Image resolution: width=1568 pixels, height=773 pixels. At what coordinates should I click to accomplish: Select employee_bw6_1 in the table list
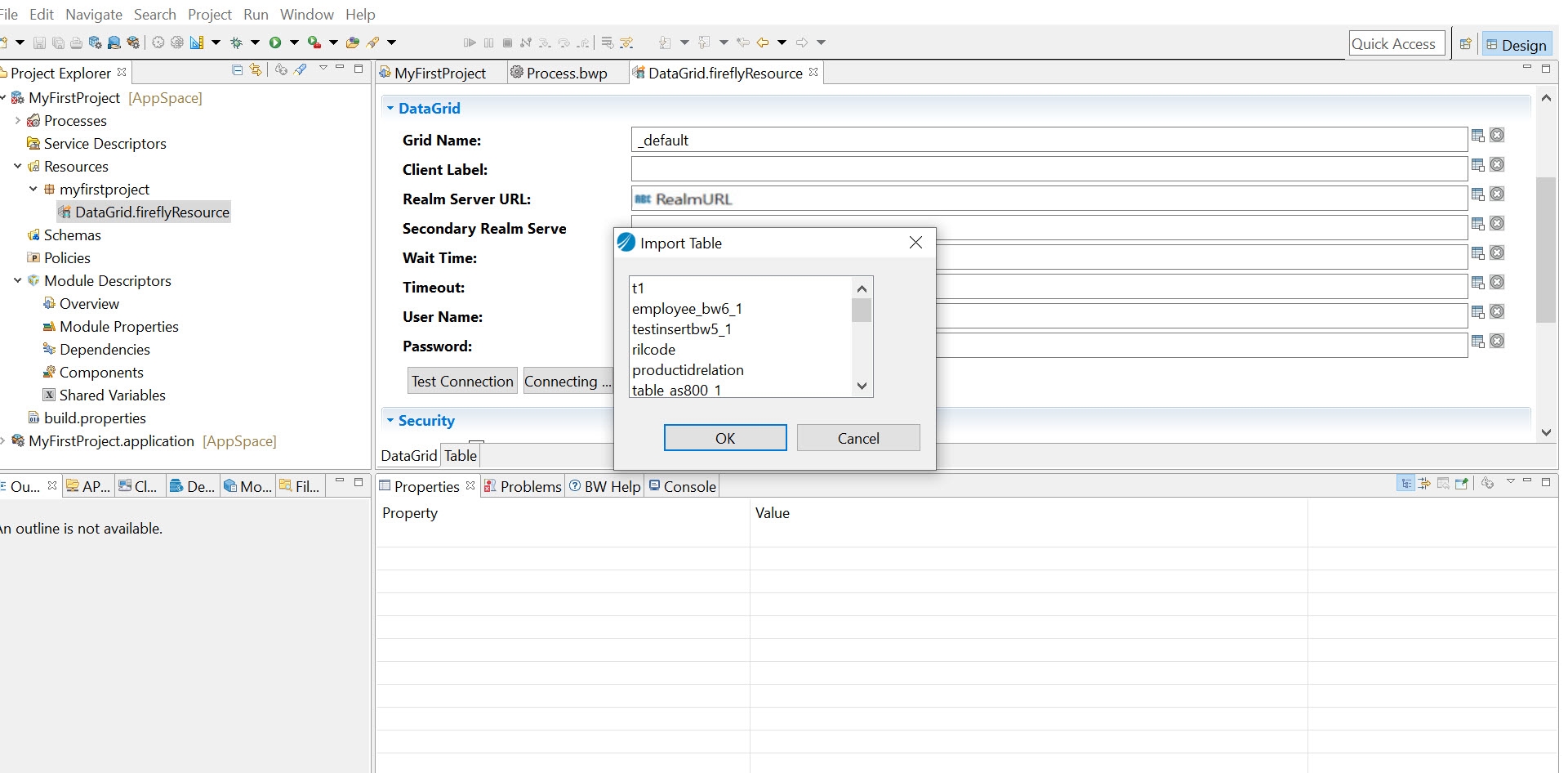[x=687, y=309]
